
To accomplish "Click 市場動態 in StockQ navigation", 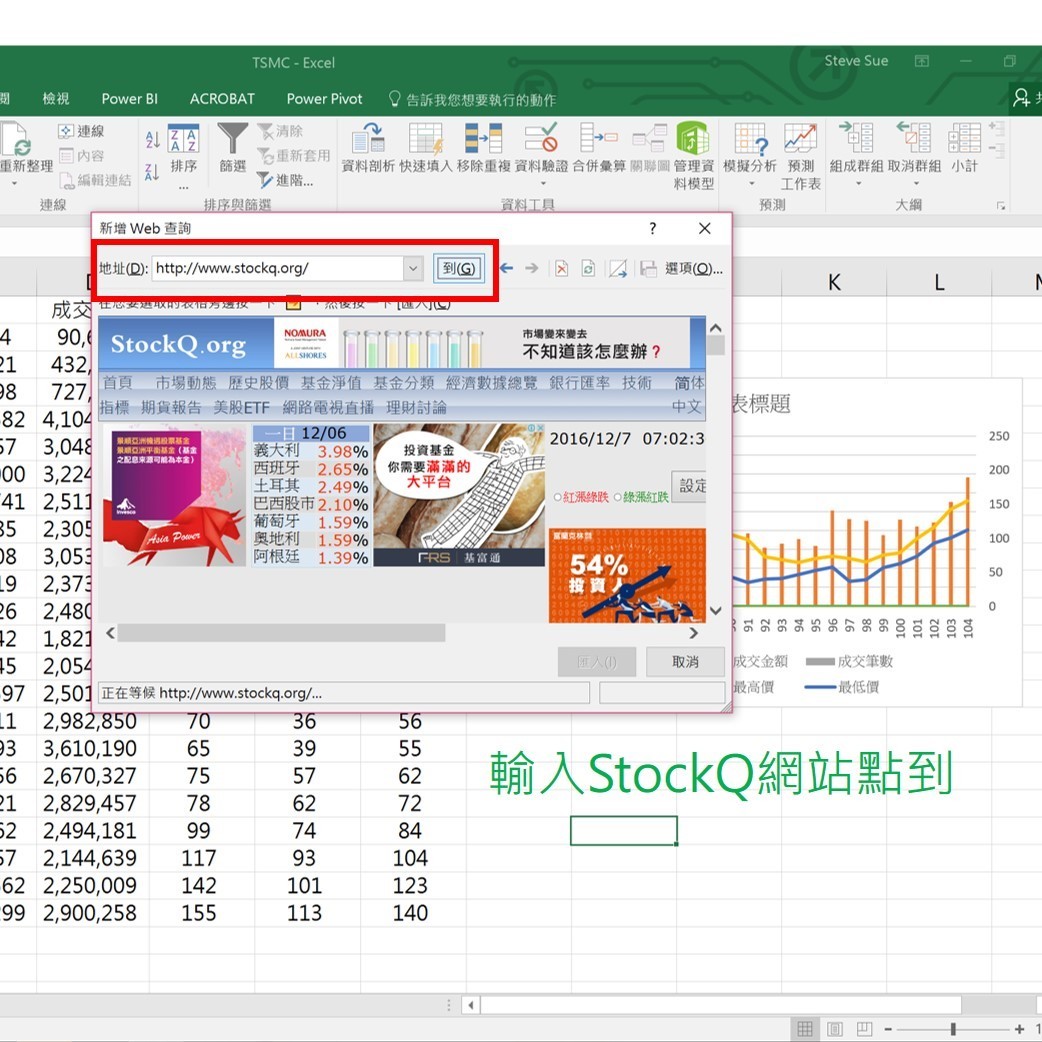I will click(185, 383).
